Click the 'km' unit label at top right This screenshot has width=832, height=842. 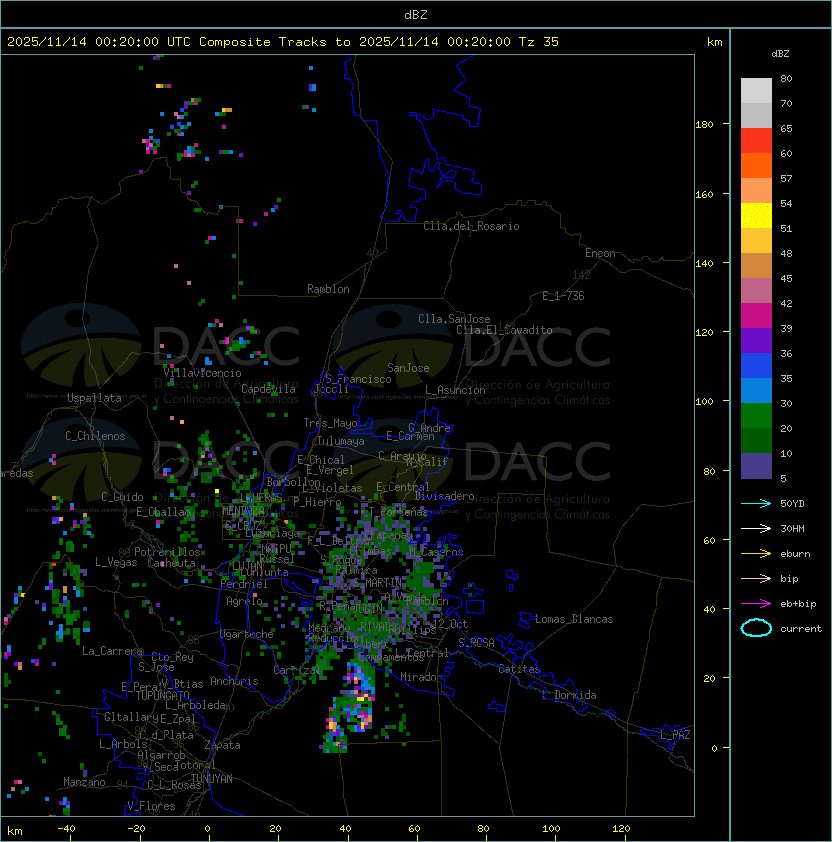click(714, 42)
